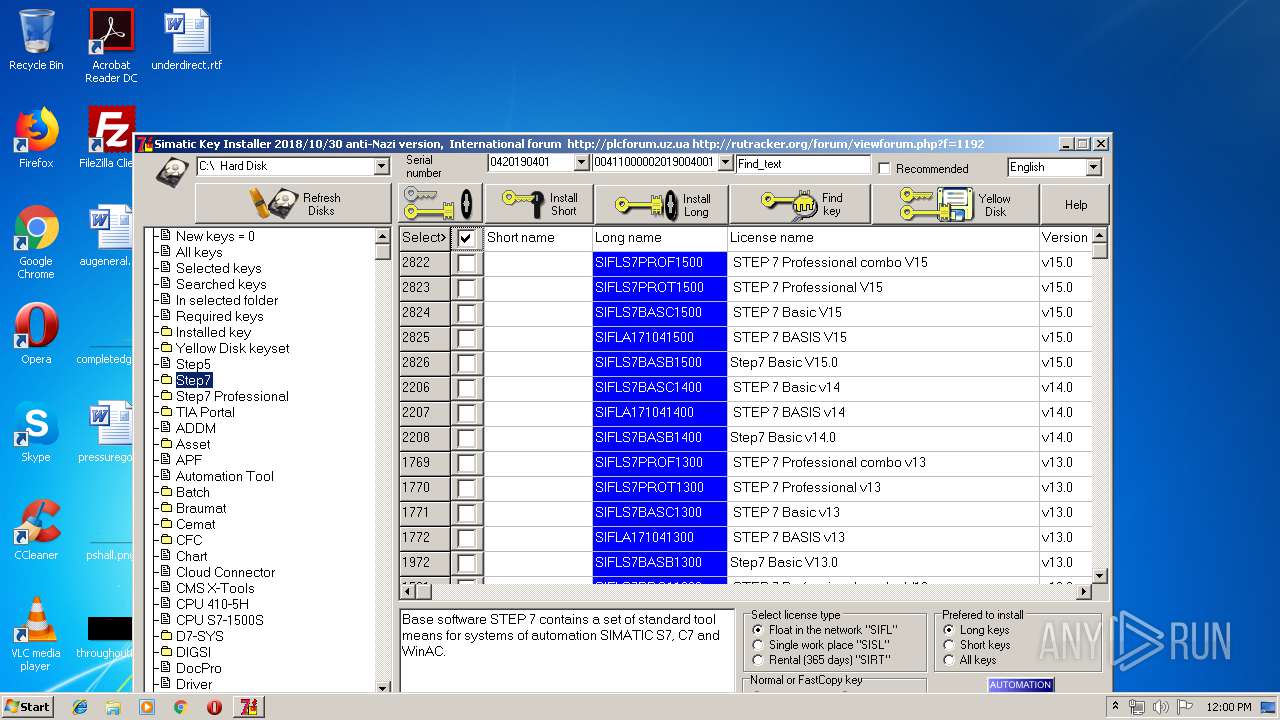The image size is (1280, 720).
Task: Click the ADDM folder icon
Action: (x=166, y=428)
